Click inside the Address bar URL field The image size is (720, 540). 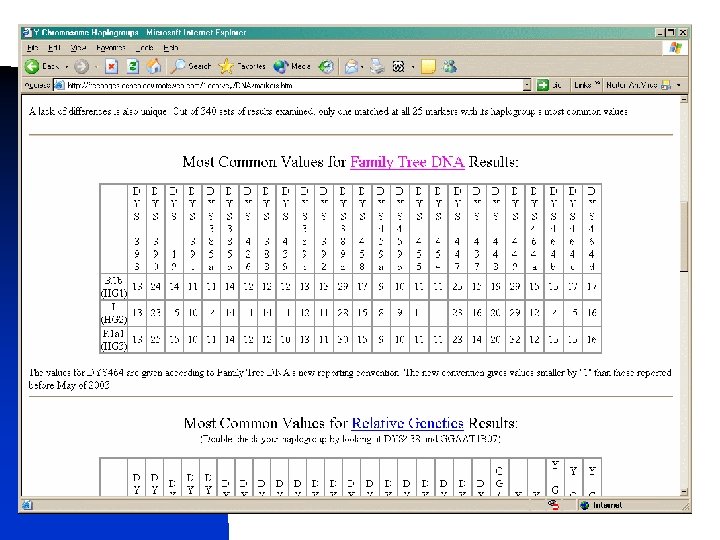[x=294, y=85]
